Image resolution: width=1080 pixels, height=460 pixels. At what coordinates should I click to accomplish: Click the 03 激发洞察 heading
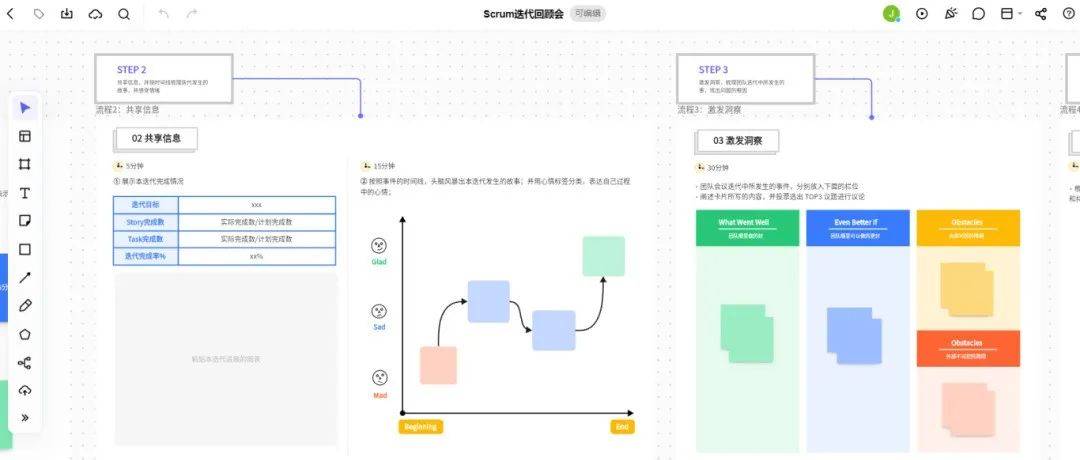[737, 140]
